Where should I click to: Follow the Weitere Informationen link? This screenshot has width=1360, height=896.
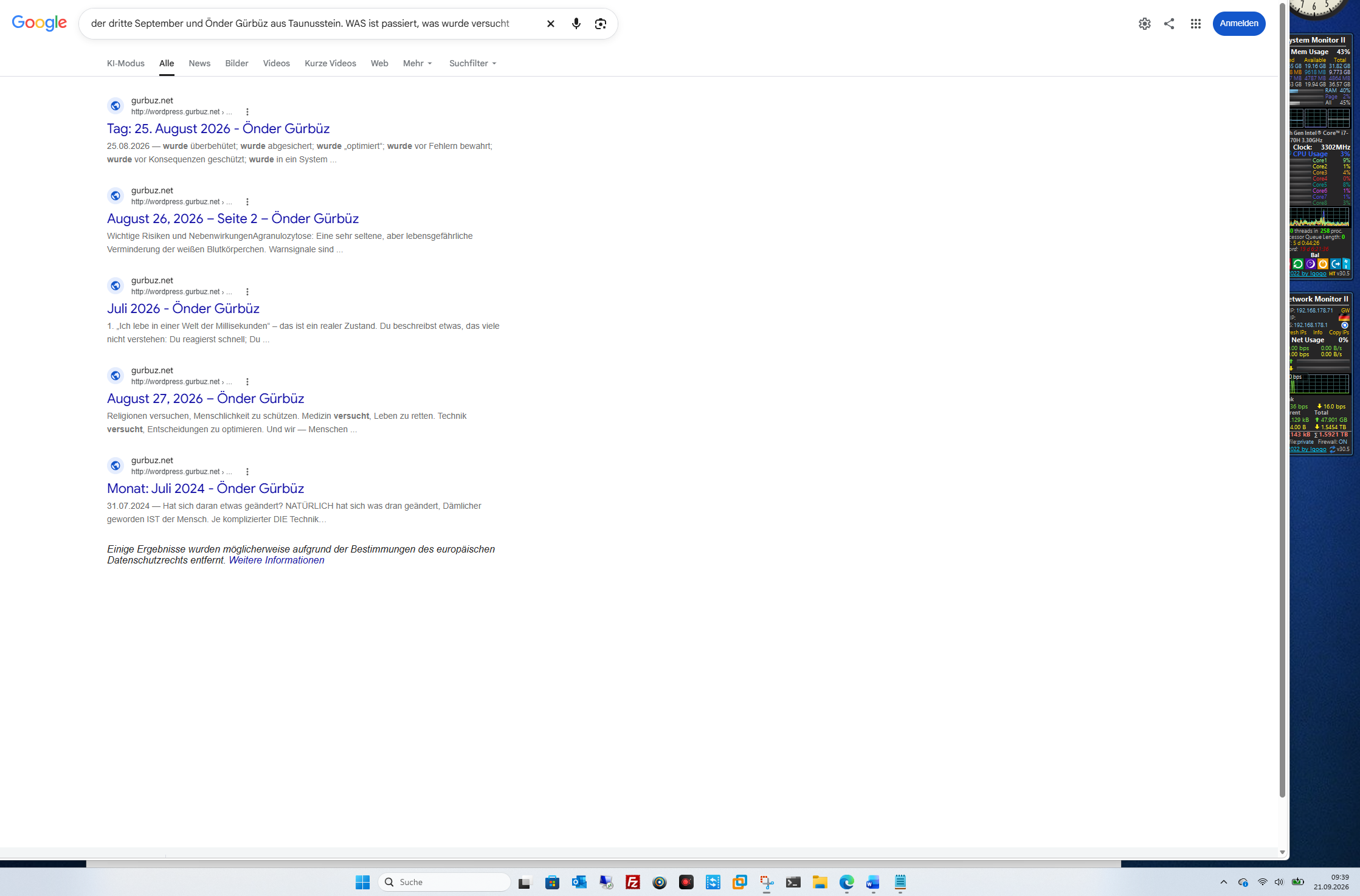(277, 560)
